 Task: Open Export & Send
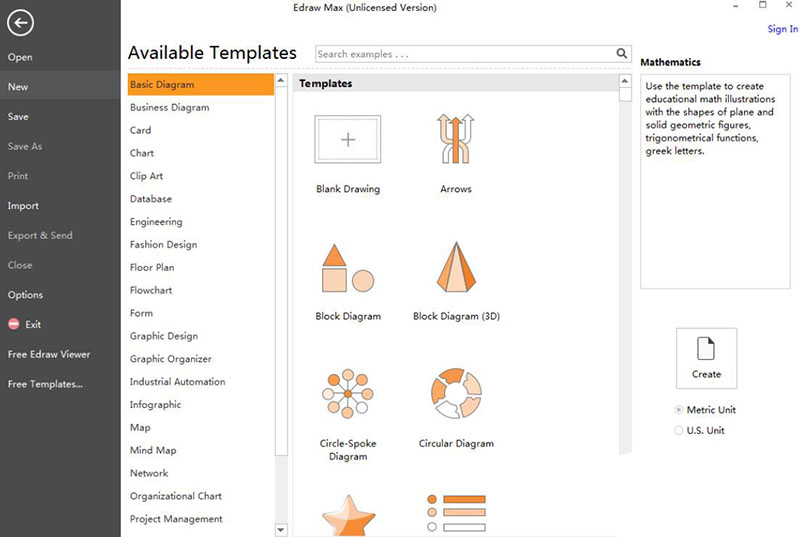(40, 235)
